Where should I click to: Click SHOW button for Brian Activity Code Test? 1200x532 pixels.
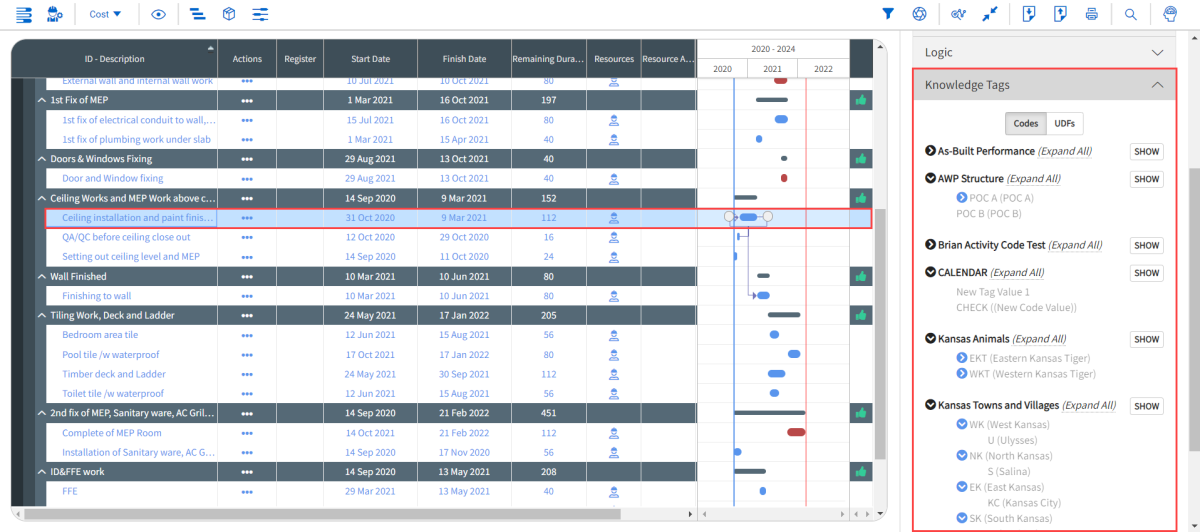[1147, 245]
